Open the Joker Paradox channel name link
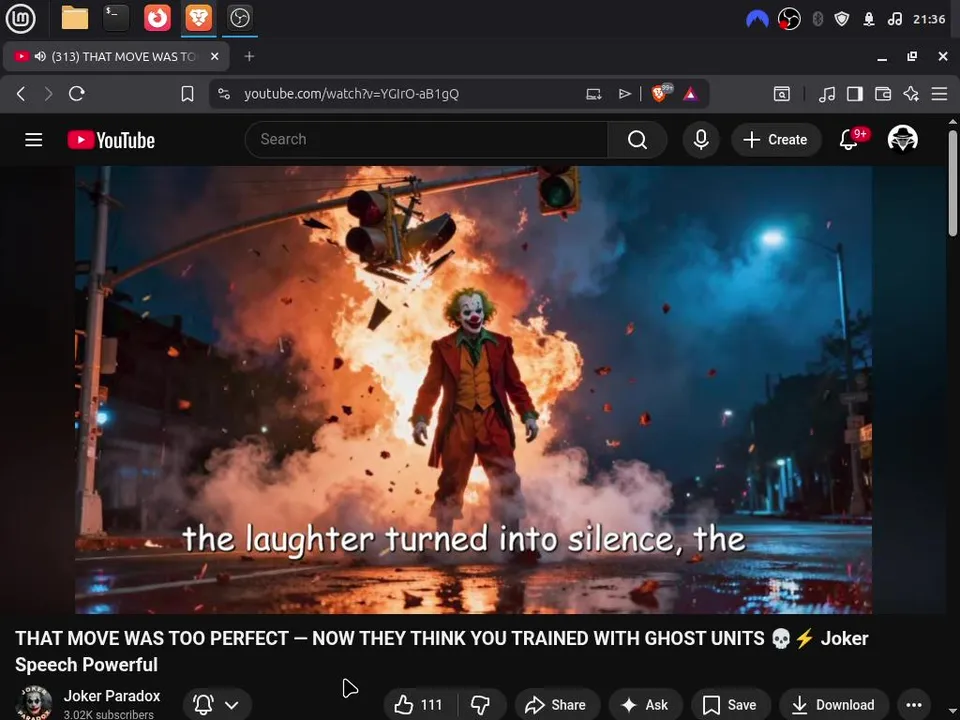This screenshot has height=720, width=960. 112,696
